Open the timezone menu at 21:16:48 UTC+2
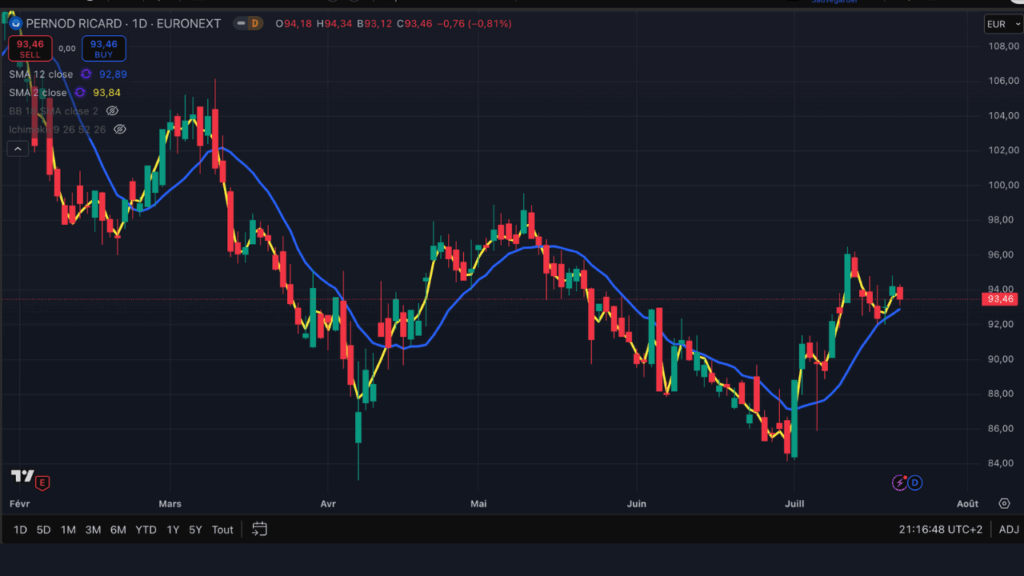 [x=940, y=530]
